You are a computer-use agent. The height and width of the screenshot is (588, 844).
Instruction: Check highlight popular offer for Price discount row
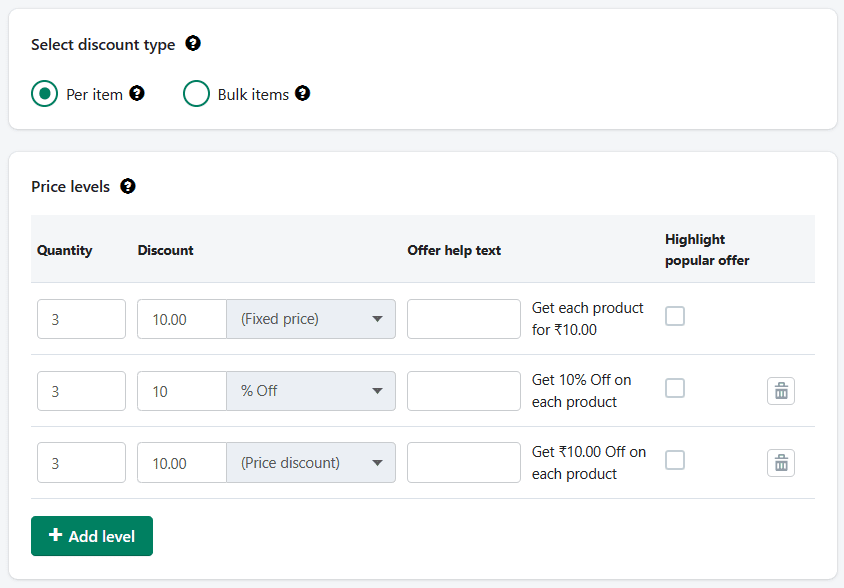coord(675,460)
